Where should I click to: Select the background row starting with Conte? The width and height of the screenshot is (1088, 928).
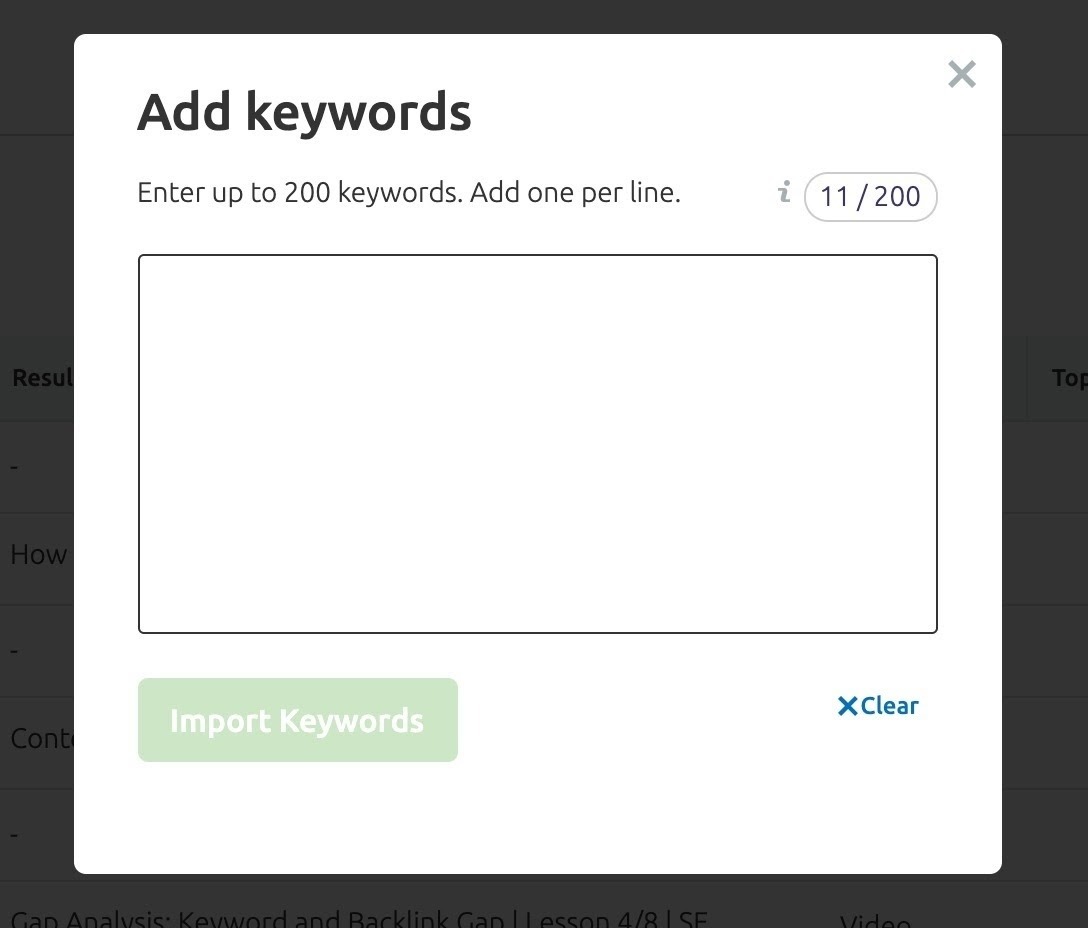40,739
